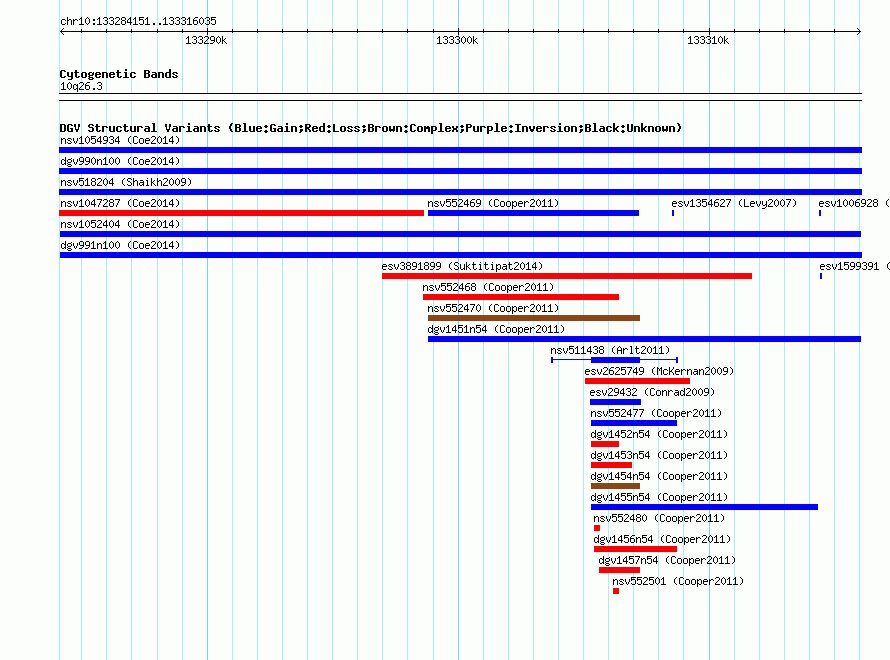Click the DGV Structural Variants track title
The image size is (890, 660).
[x=370, y=128]
